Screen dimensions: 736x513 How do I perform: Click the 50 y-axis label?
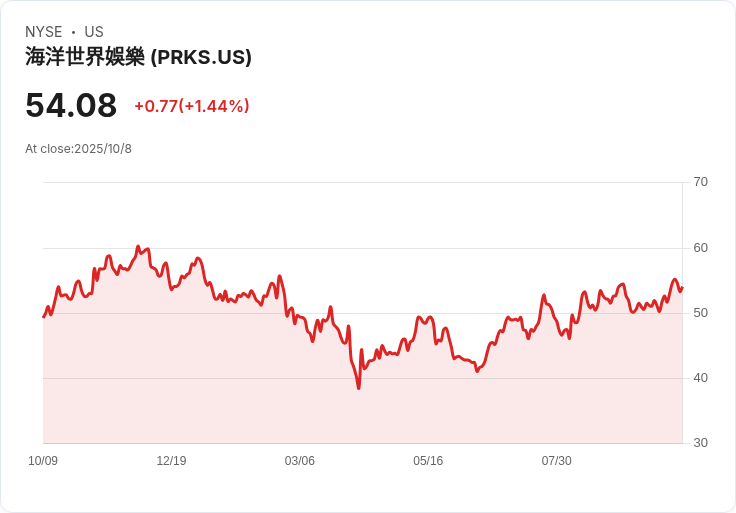click(x=701, y=313)
